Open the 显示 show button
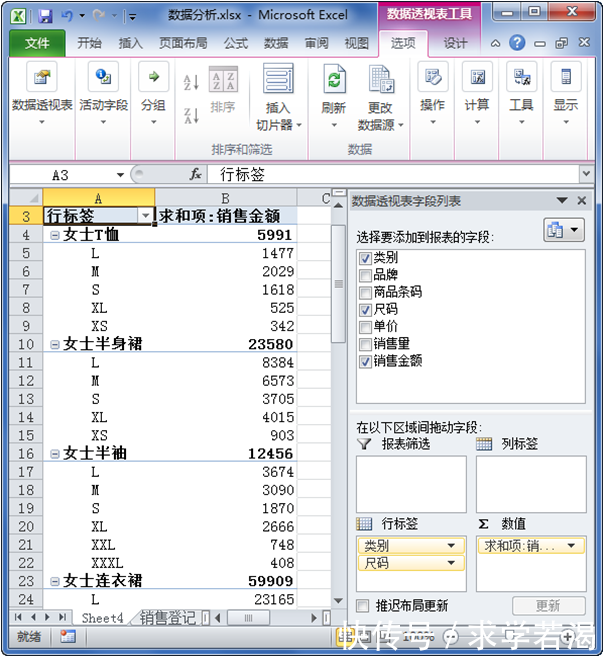Image resolution: width=604 pixels, height=657 pixels. [566, 94]
